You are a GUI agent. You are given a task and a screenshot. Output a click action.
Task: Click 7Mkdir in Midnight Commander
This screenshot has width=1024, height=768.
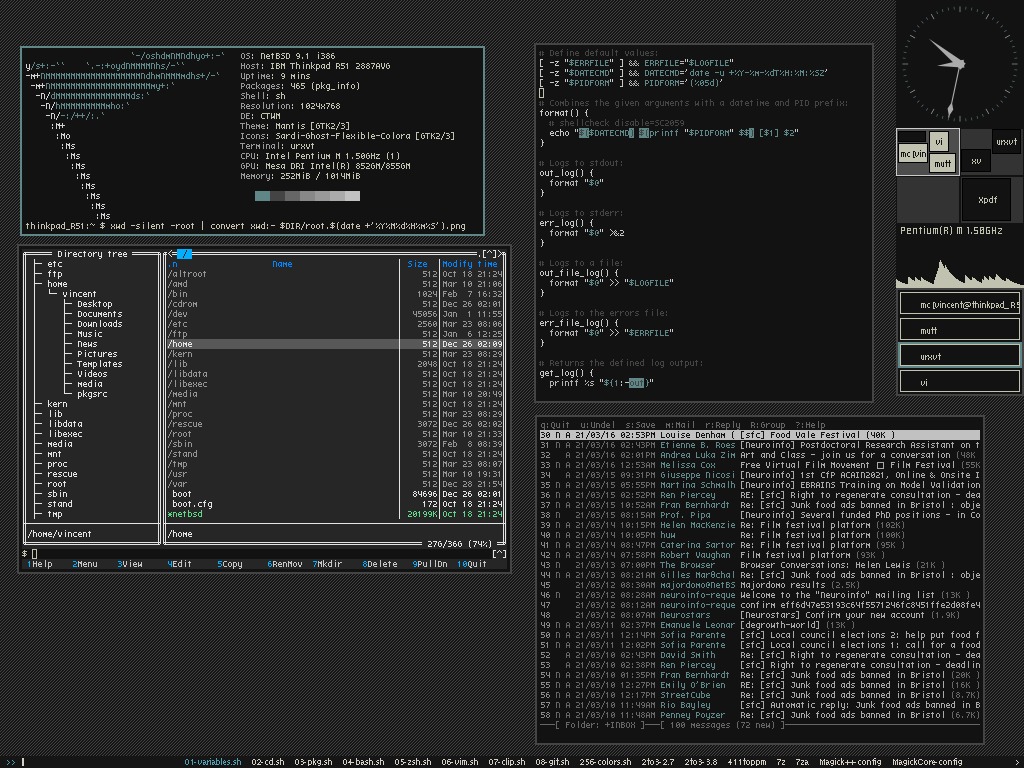(x=327, y=564)
